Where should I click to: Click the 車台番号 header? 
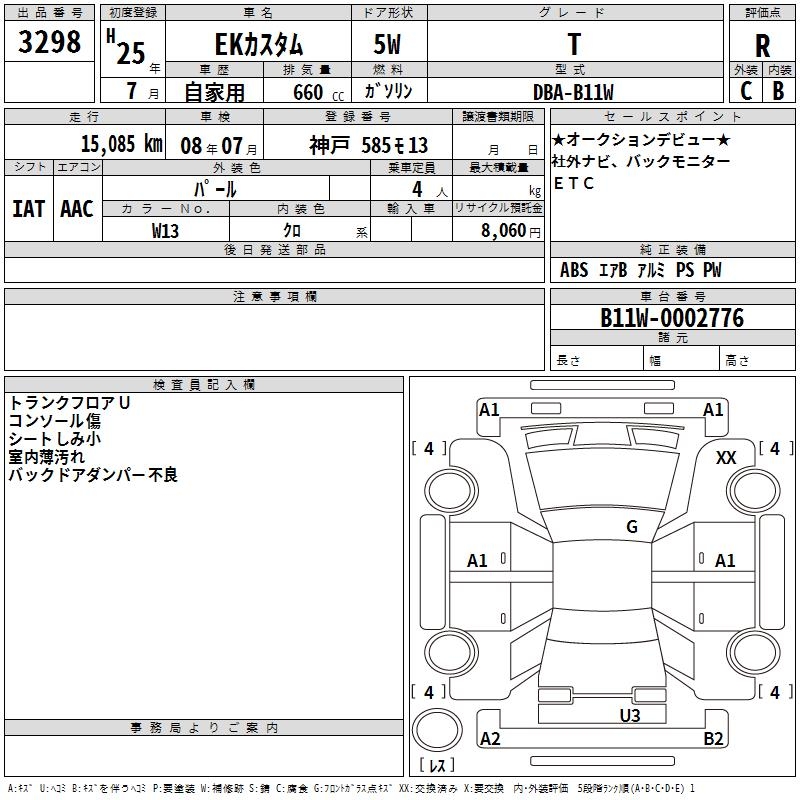click(x=672, y=296)
